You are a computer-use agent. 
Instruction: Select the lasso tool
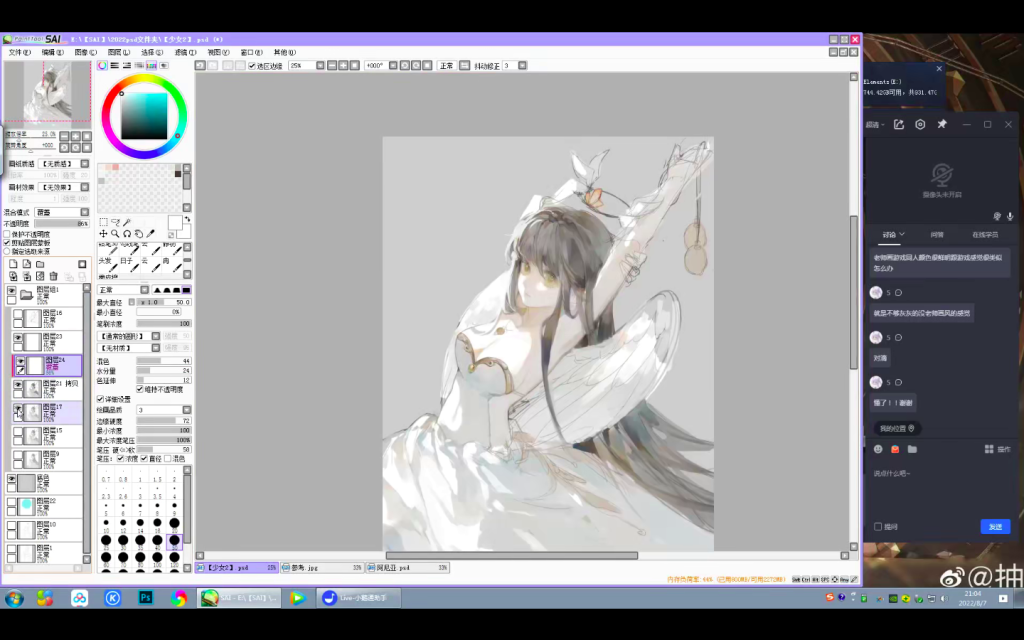coord(115,222)
